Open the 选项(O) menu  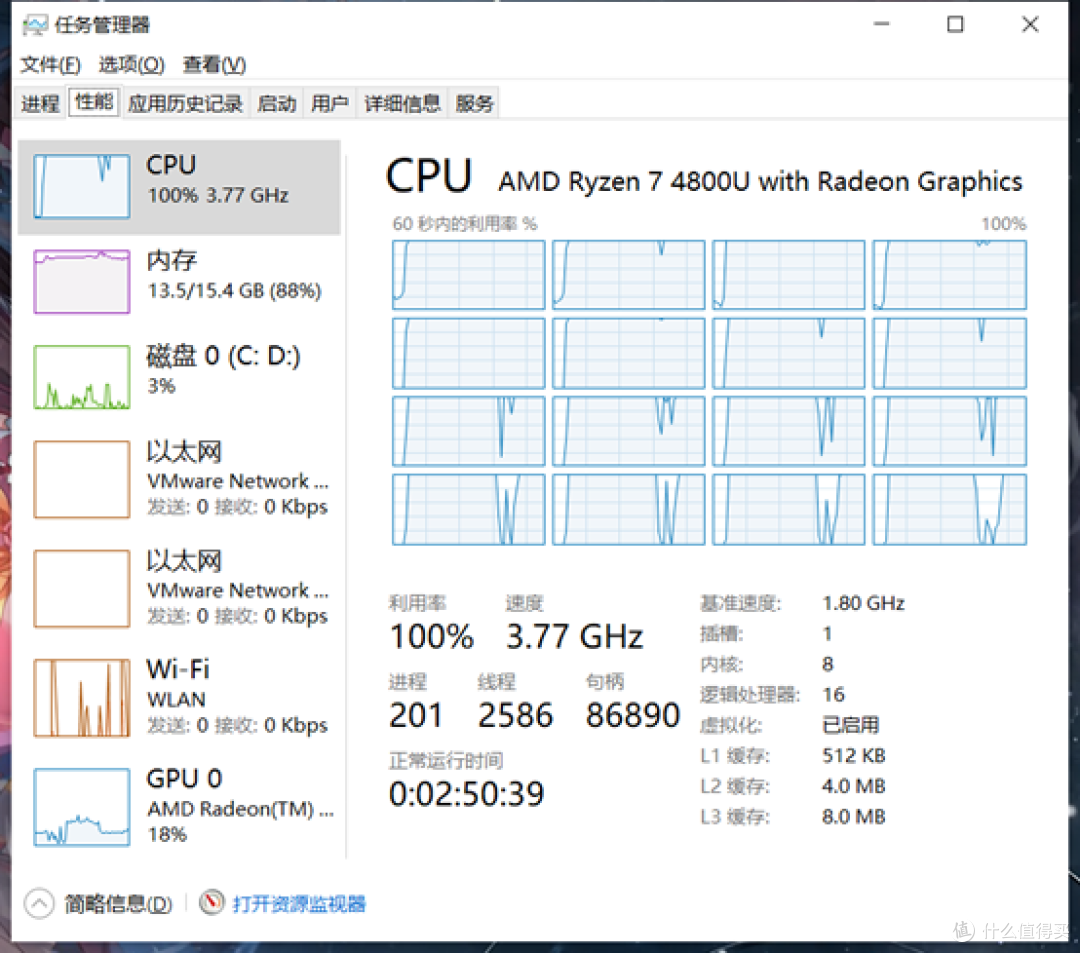coord(132,65)
